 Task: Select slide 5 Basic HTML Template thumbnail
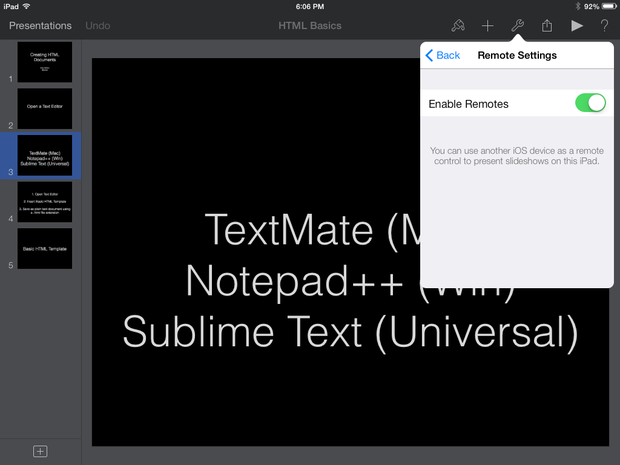(x=45, y=249)
